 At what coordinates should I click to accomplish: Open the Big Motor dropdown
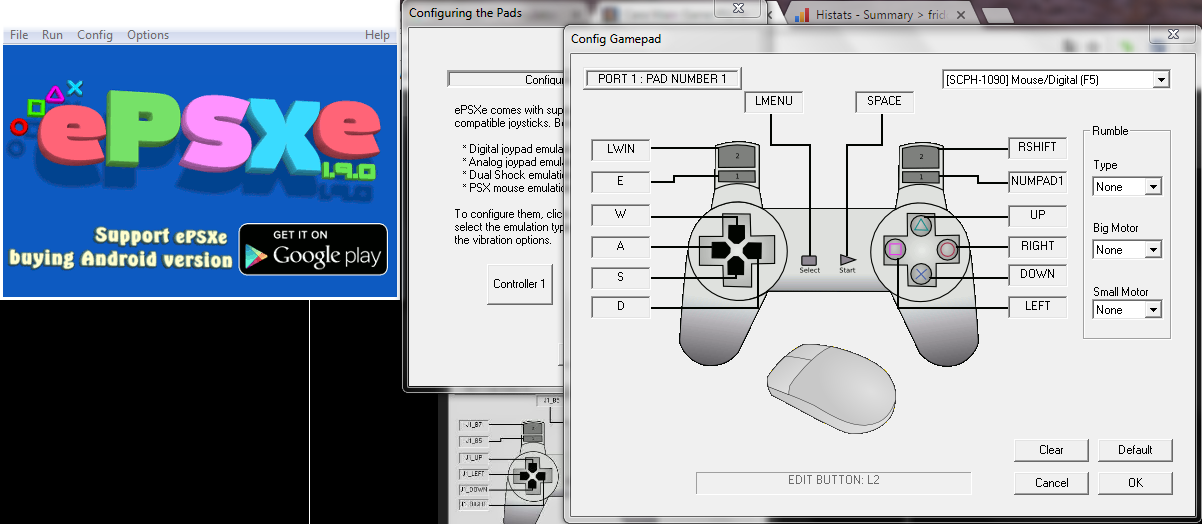pyautogui.click(x=1127, y=250)
